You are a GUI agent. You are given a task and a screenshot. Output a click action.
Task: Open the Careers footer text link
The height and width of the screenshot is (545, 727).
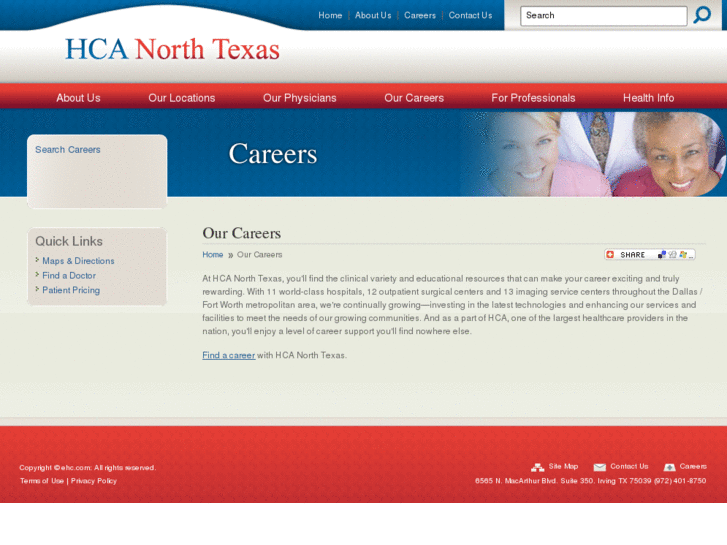[693, 467]
